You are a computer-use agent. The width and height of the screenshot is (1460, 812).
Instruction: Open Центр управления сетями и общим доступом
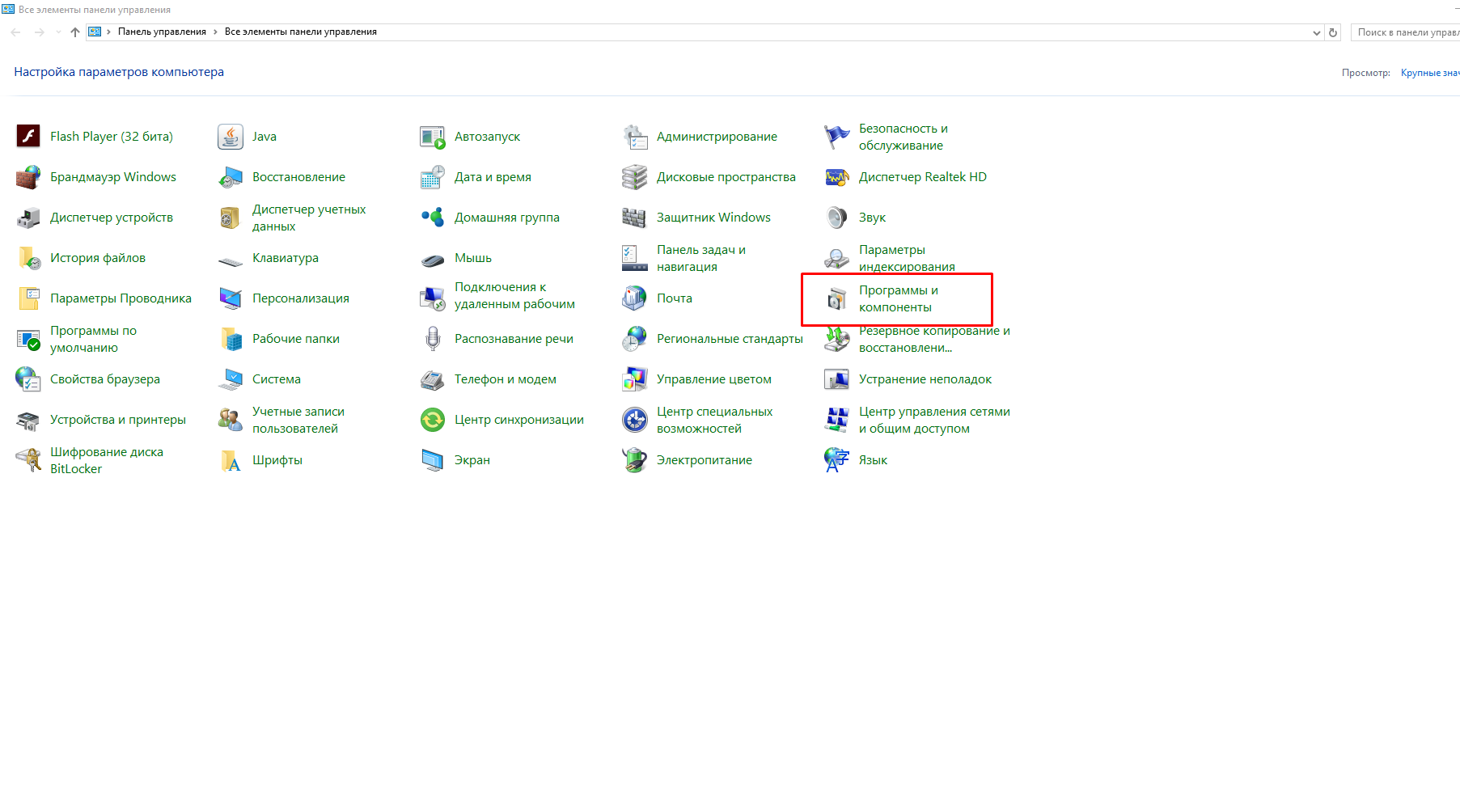pos(934,420)
